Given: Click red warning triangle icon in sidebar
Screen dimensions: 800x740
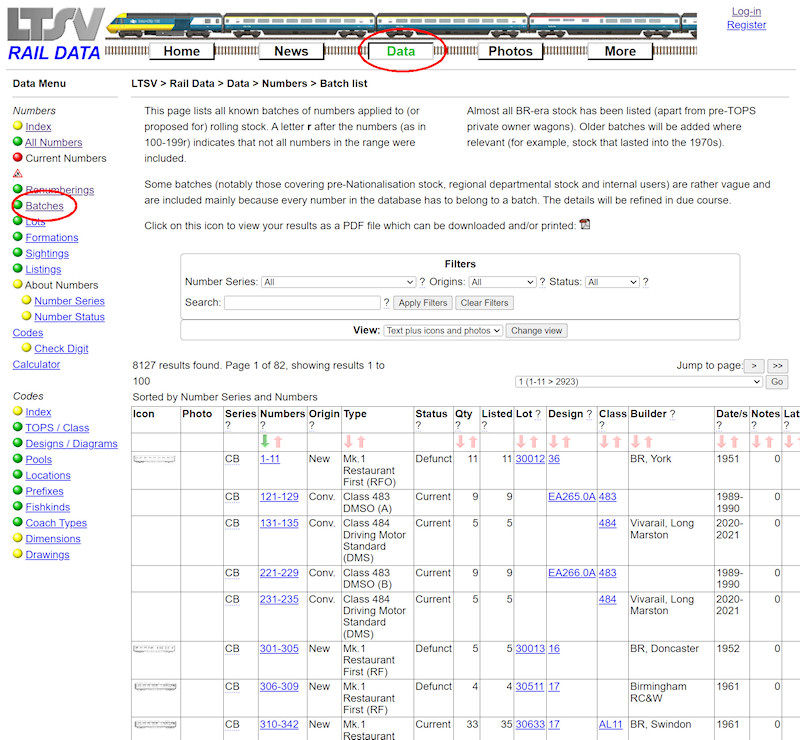Looking at the screenshot, I should click(x=18, y=174).
